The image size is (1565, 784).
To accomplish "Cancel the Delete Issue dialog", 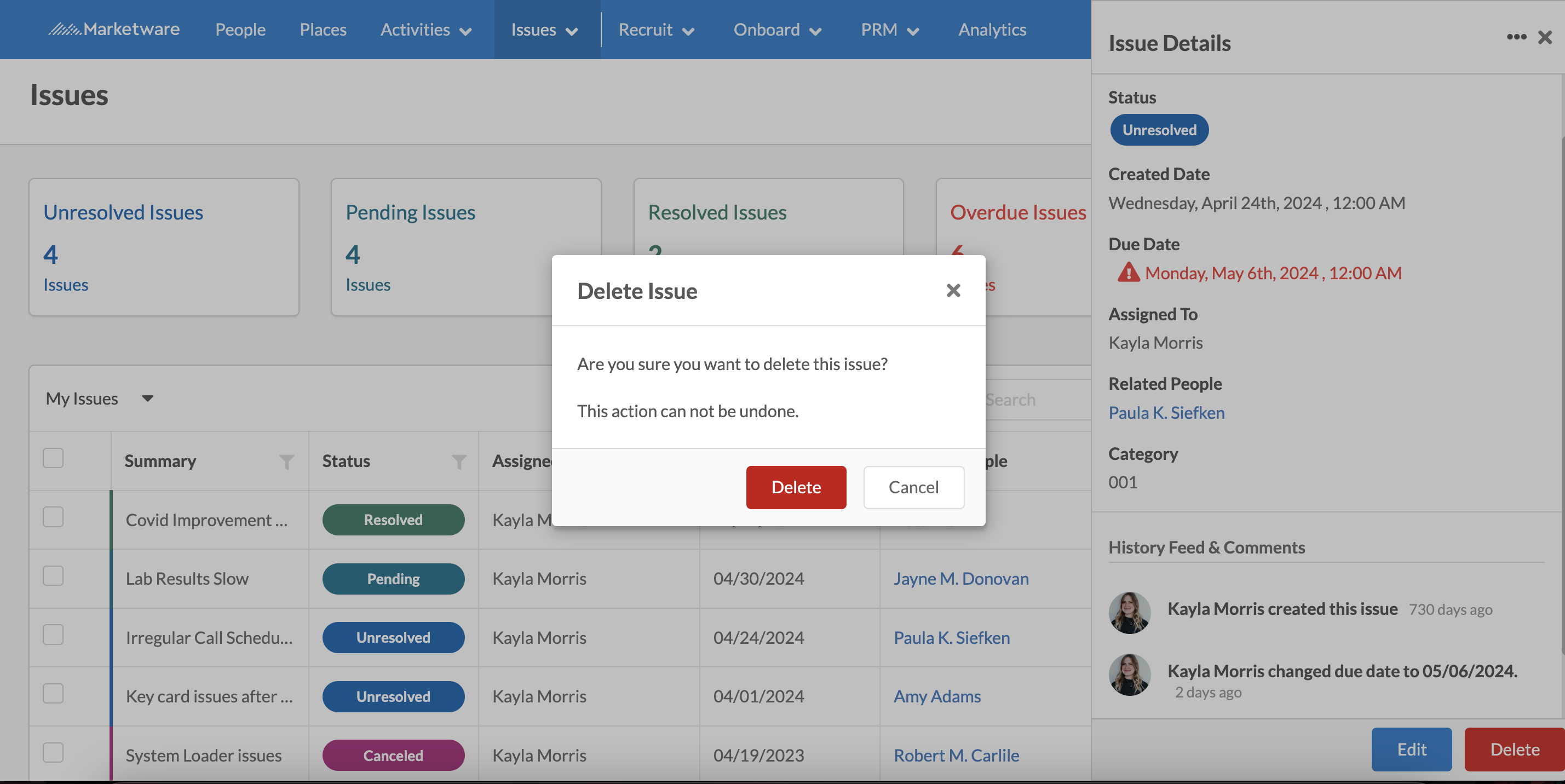I will [x=914, y=487].
